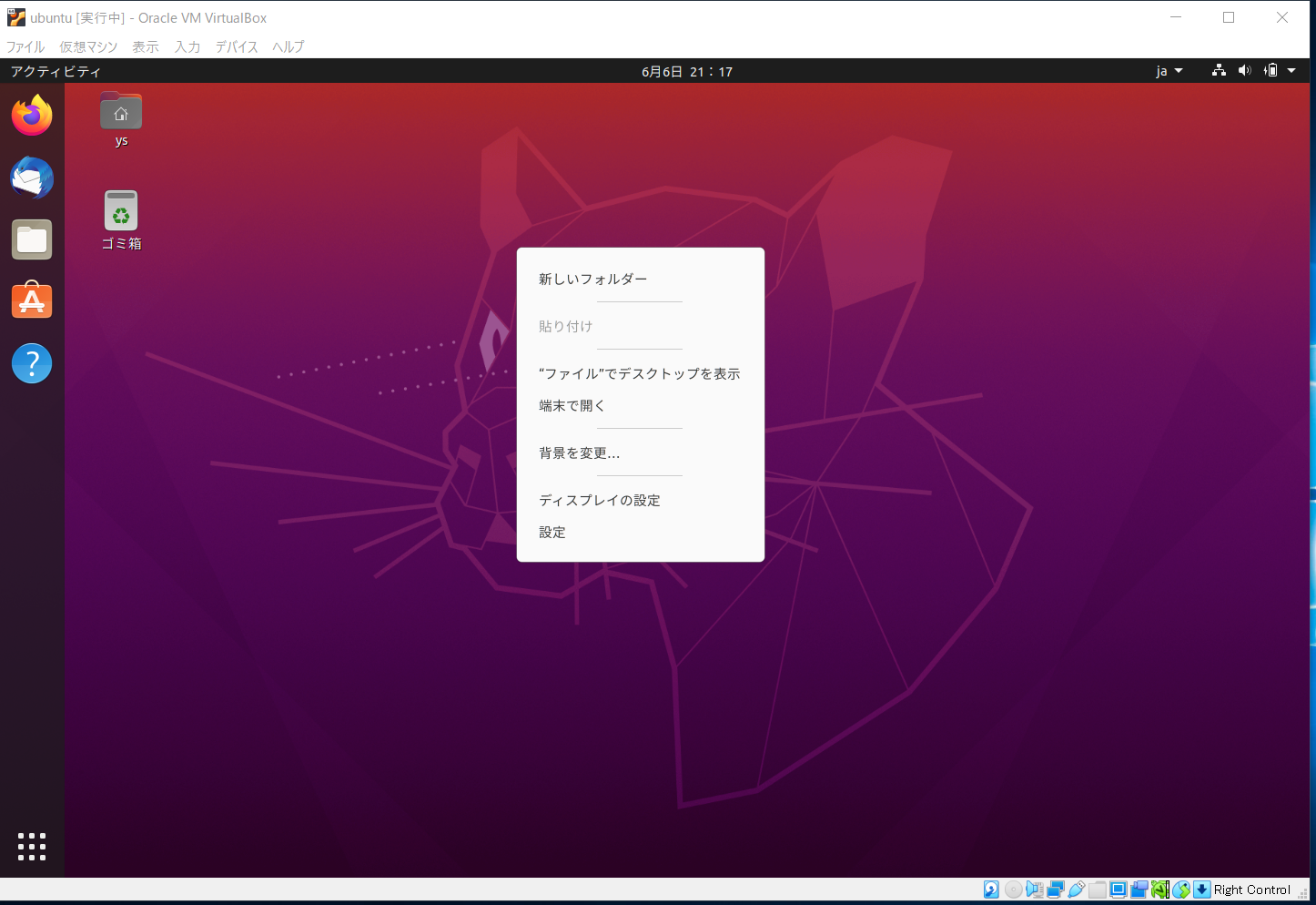Click the battery icon in top bar
The width and height of the screenshot is (1316, 905).
tap(1270, 71)
